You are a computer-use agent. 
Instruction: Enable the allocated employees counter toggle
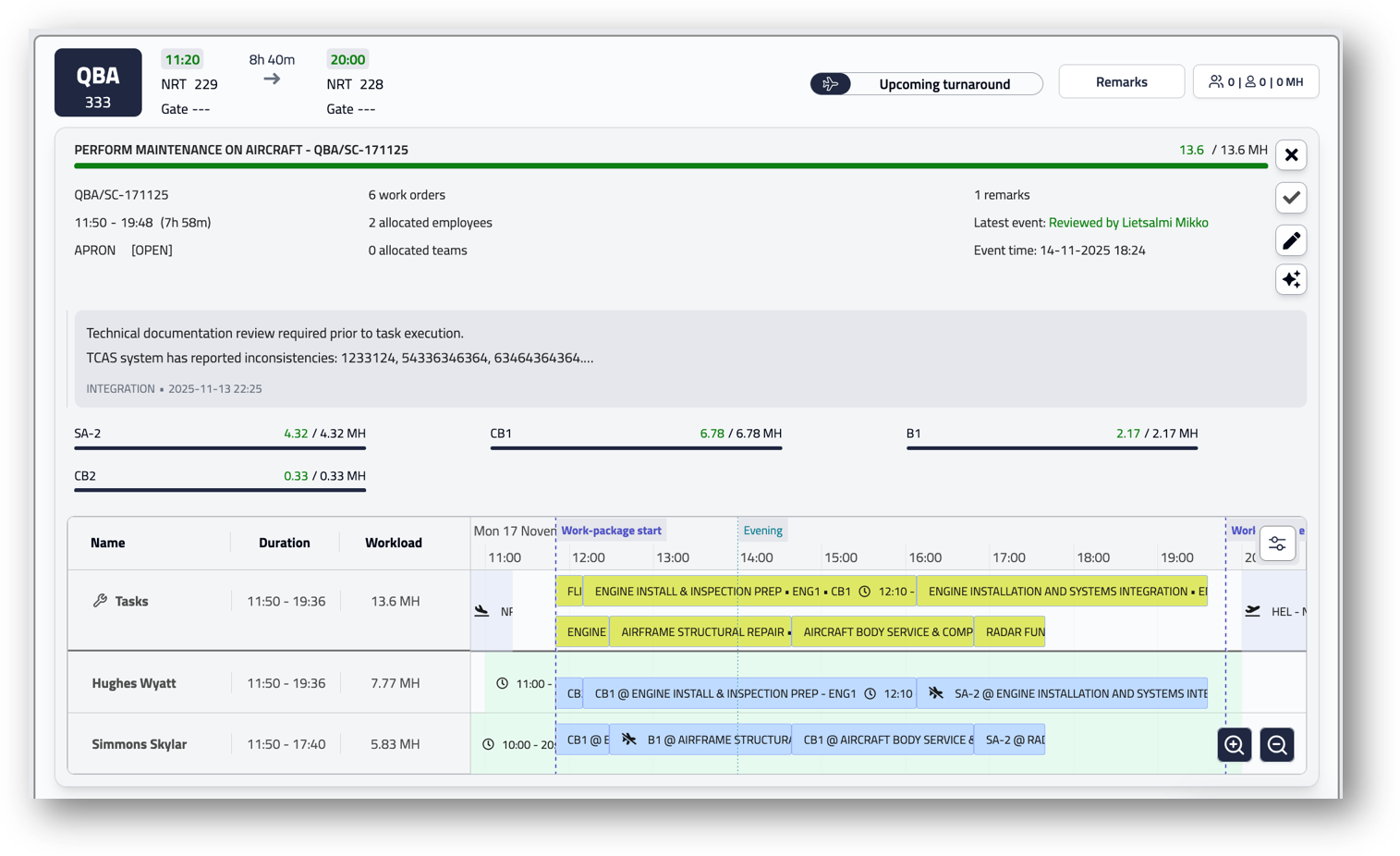coord(1256,81)
